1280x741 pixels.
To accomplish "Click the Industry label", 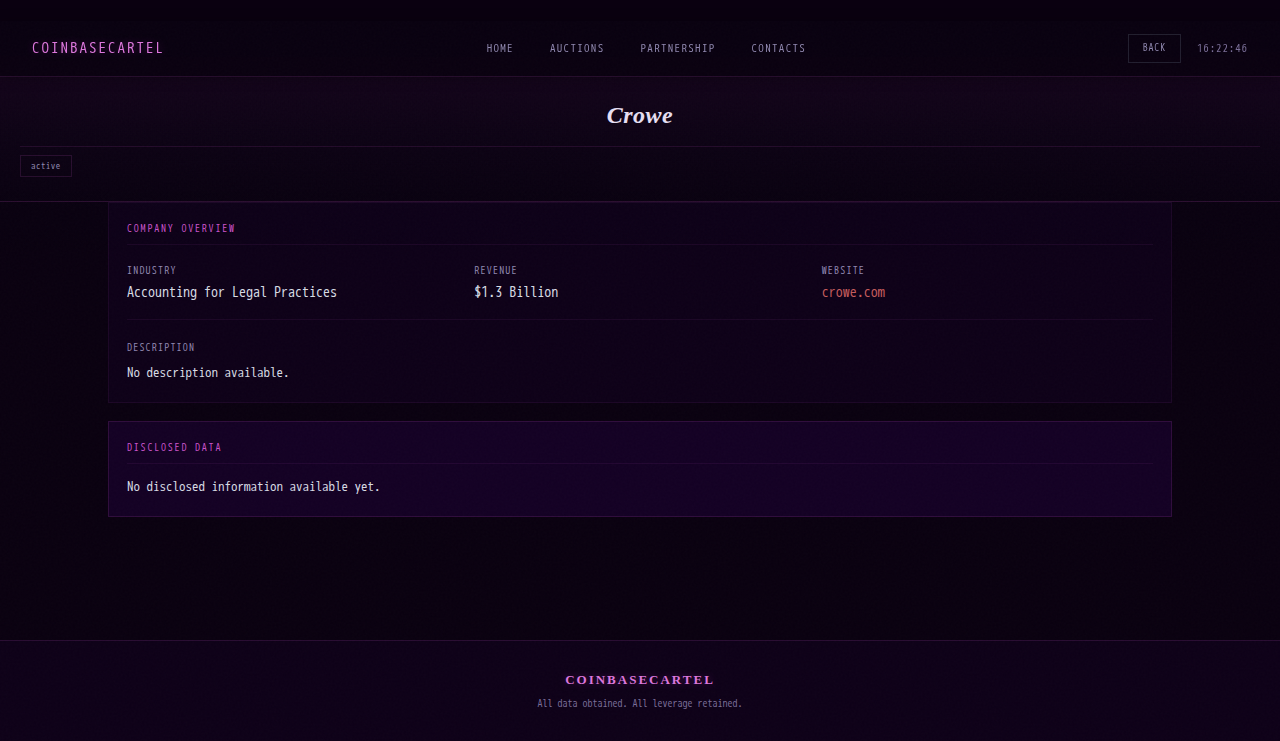I will point(151,270).
